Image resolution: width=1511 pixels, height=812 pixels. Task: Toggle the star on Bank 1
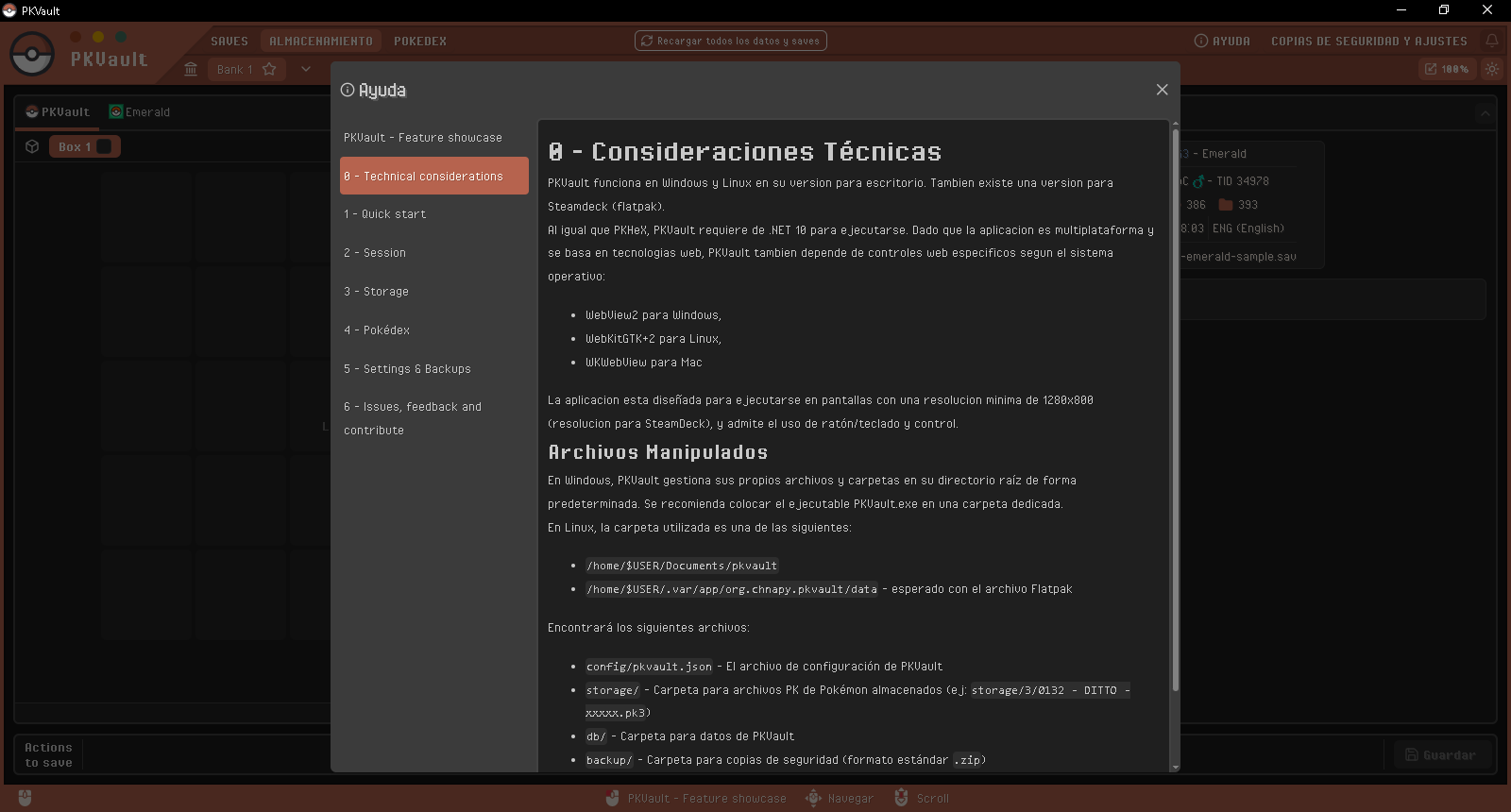(x=269, y=69)
